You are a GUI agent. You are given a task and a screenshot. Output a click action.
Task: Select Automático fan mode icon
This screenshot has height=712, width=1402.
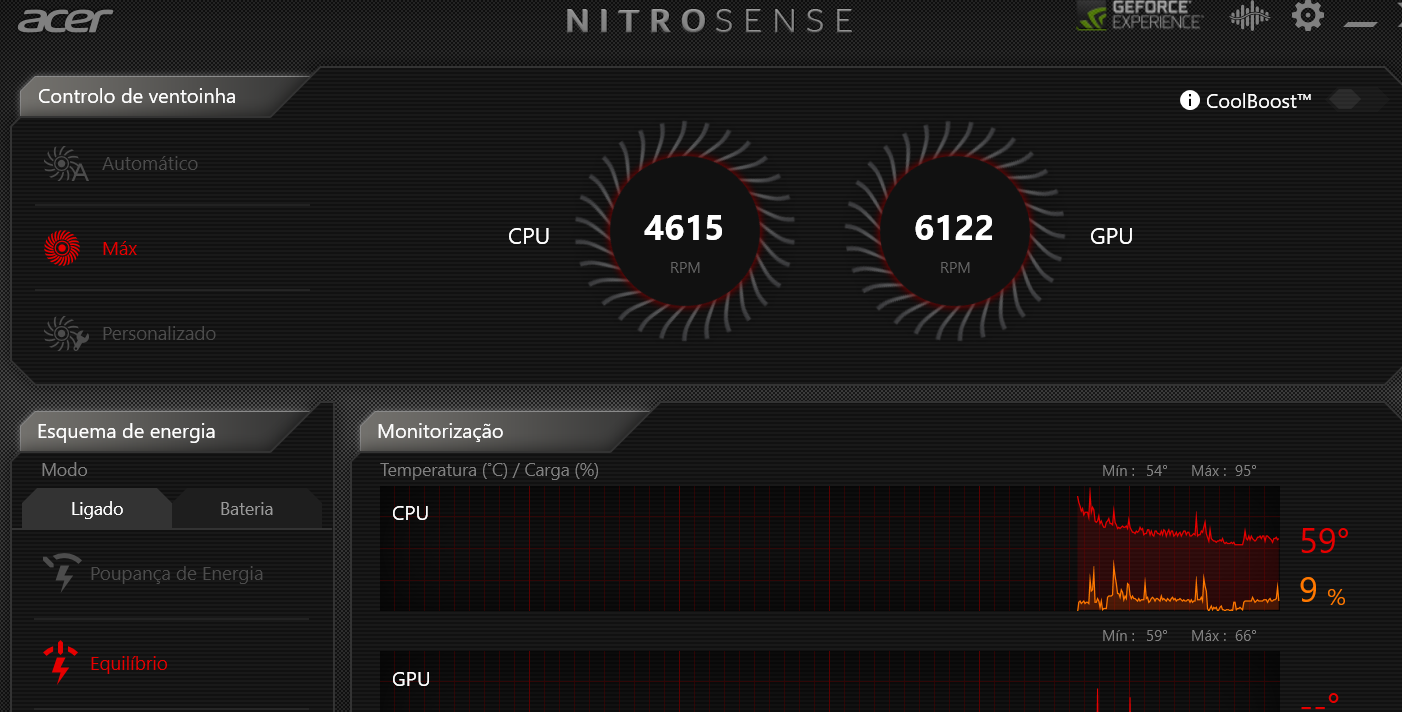65,164
